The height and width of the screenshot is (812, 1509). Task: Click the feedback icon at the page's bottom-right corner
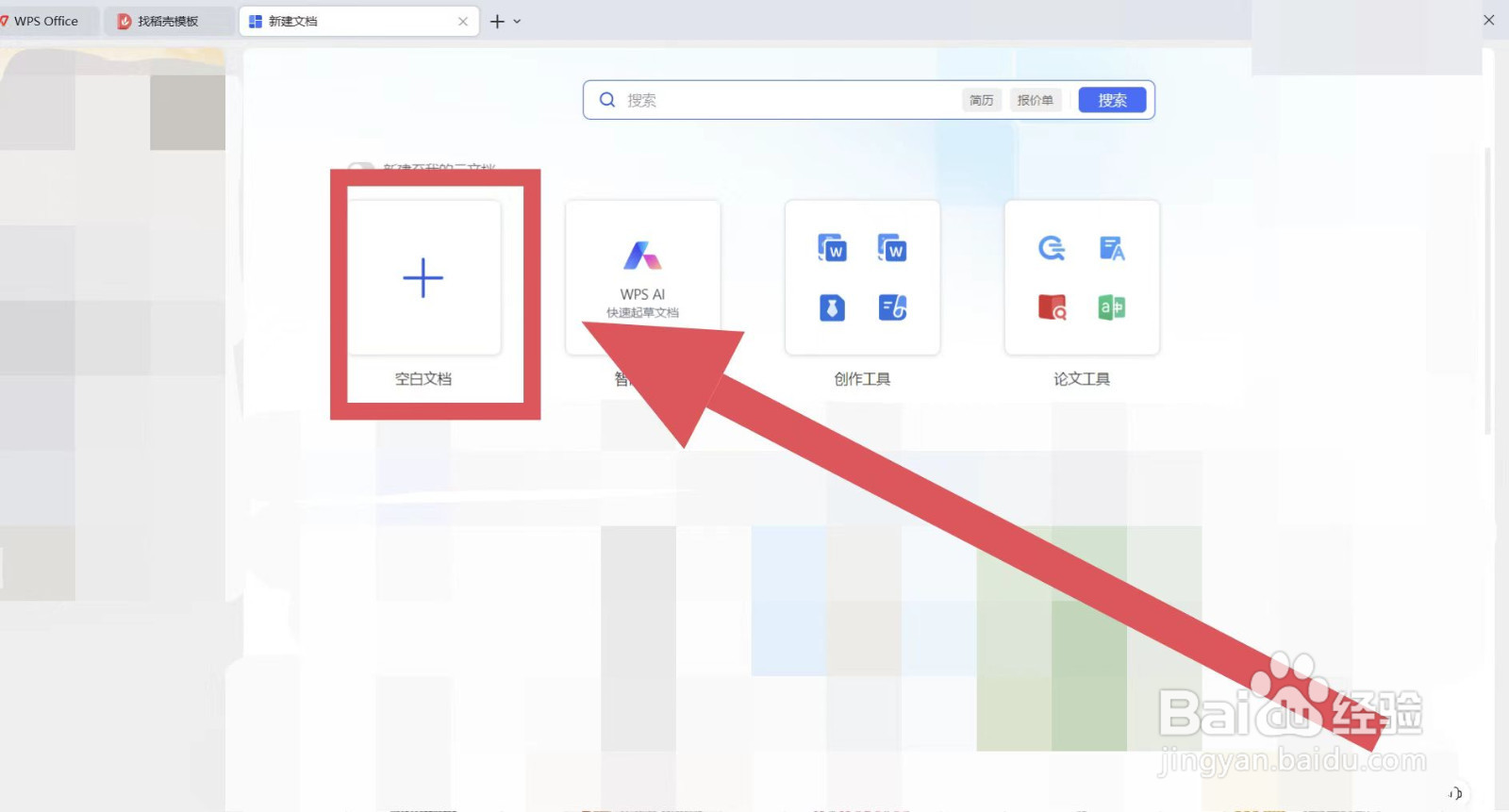(x=1455, y=793)
